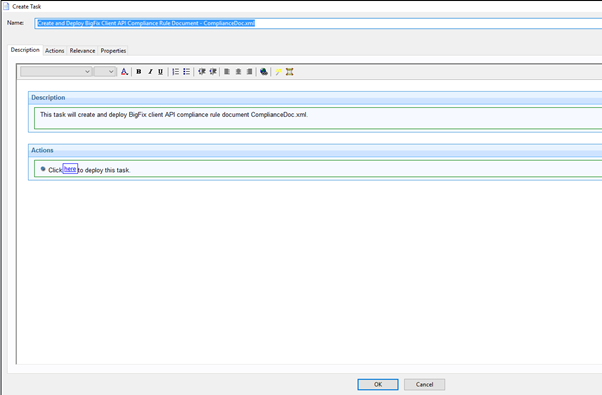Insert a bulleted list
The width and height of the screenshot is (602, 395).
[x=187, y=72]
